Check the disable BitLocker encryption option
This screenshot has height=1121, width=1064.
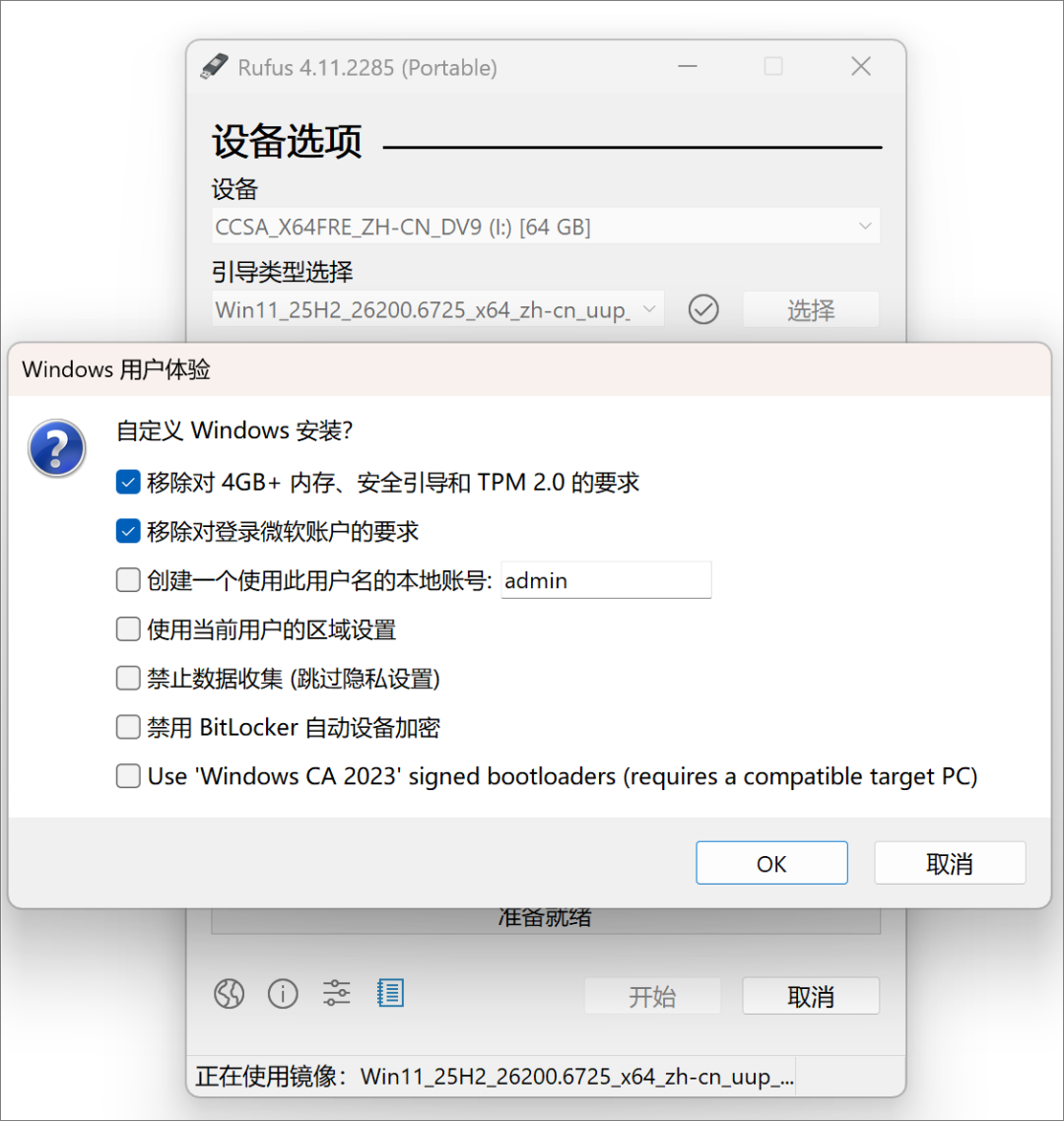[x=128, y=727]
